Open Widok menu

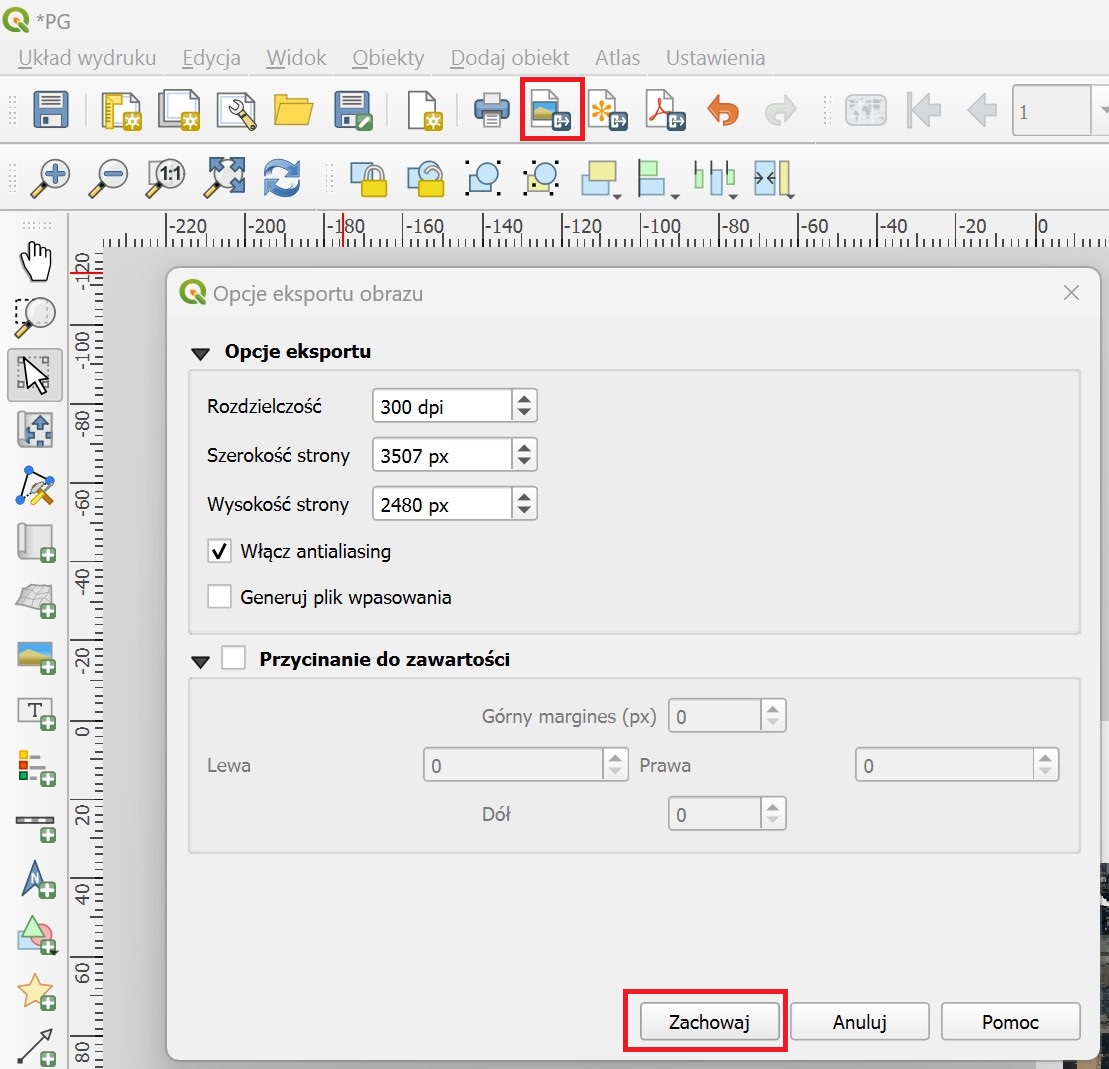click(296, 57)
